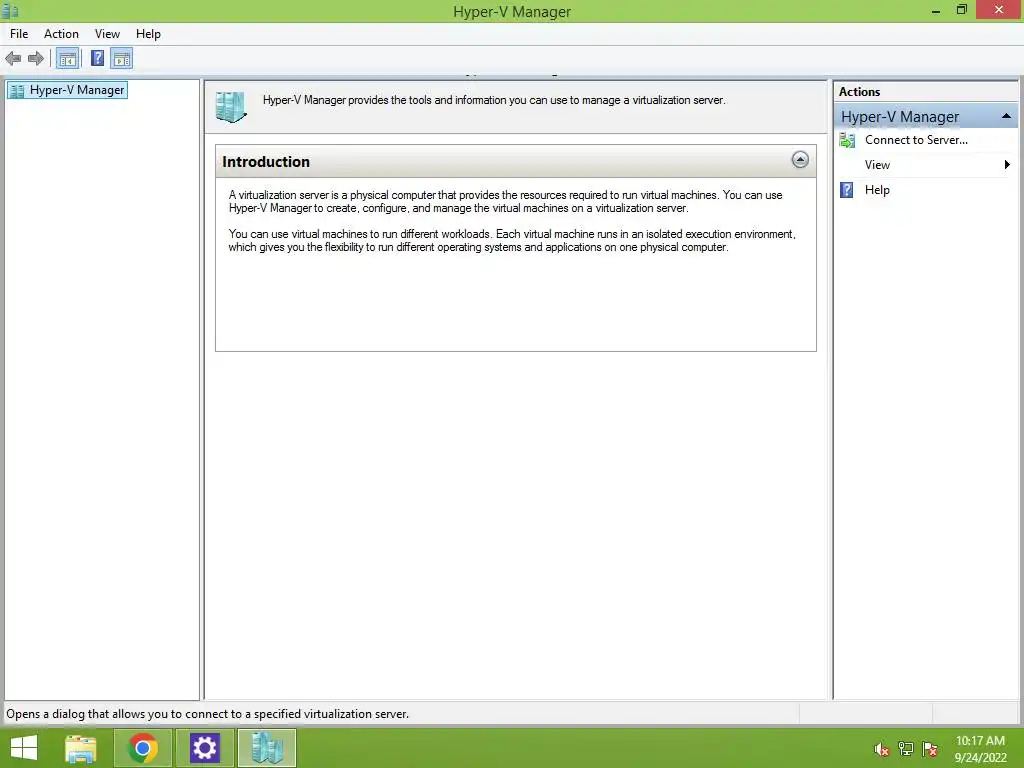Click the Forward arrow toolbar icon
Image resolution: width=1024 pixels, height=768 pixels.
(36, 59)
